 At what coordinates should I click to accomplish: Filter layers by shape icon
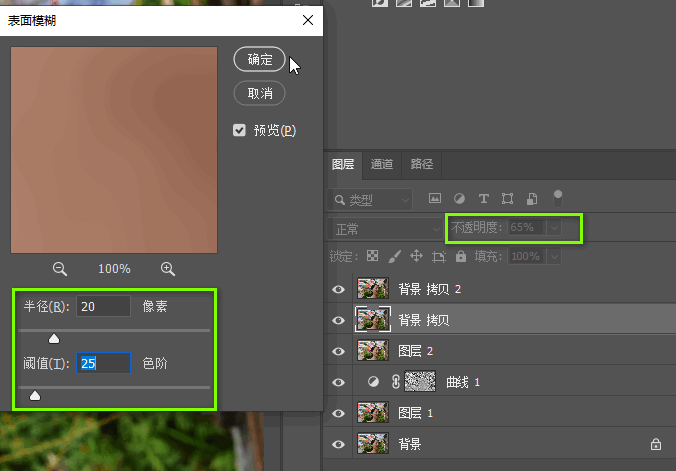coord(507,198)
